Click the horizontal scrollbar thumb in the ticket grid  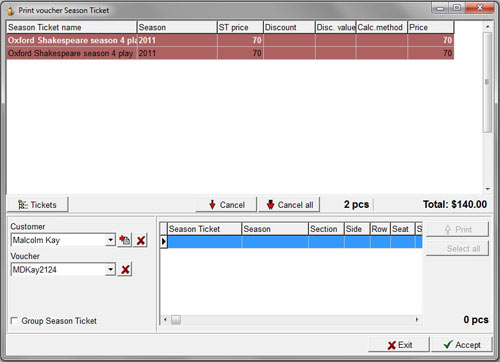(x=176, y=320)
